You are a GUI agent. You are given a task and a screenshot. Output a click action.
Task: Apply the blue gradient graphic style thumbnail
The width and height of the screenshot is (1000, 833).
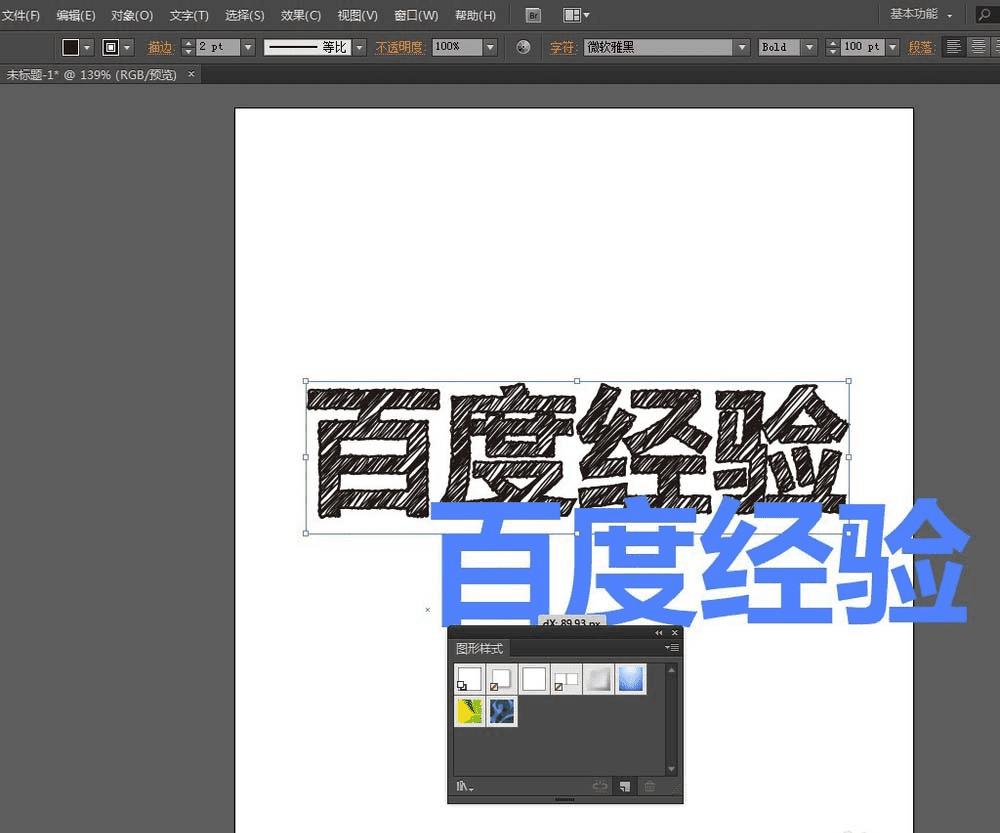click(x=632, y=679)
